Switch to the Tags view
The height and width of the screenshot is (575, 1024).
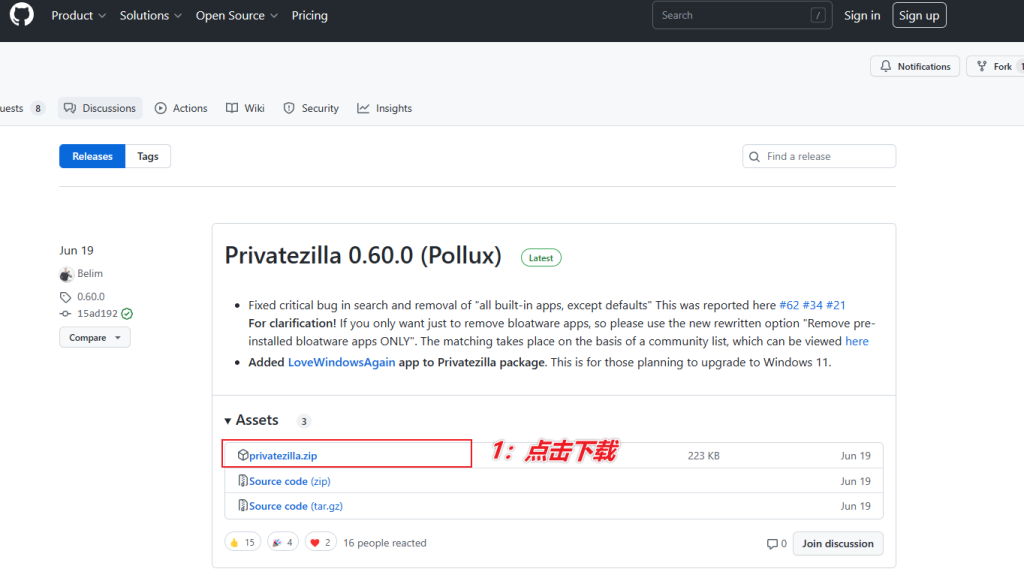click(148, 156)
